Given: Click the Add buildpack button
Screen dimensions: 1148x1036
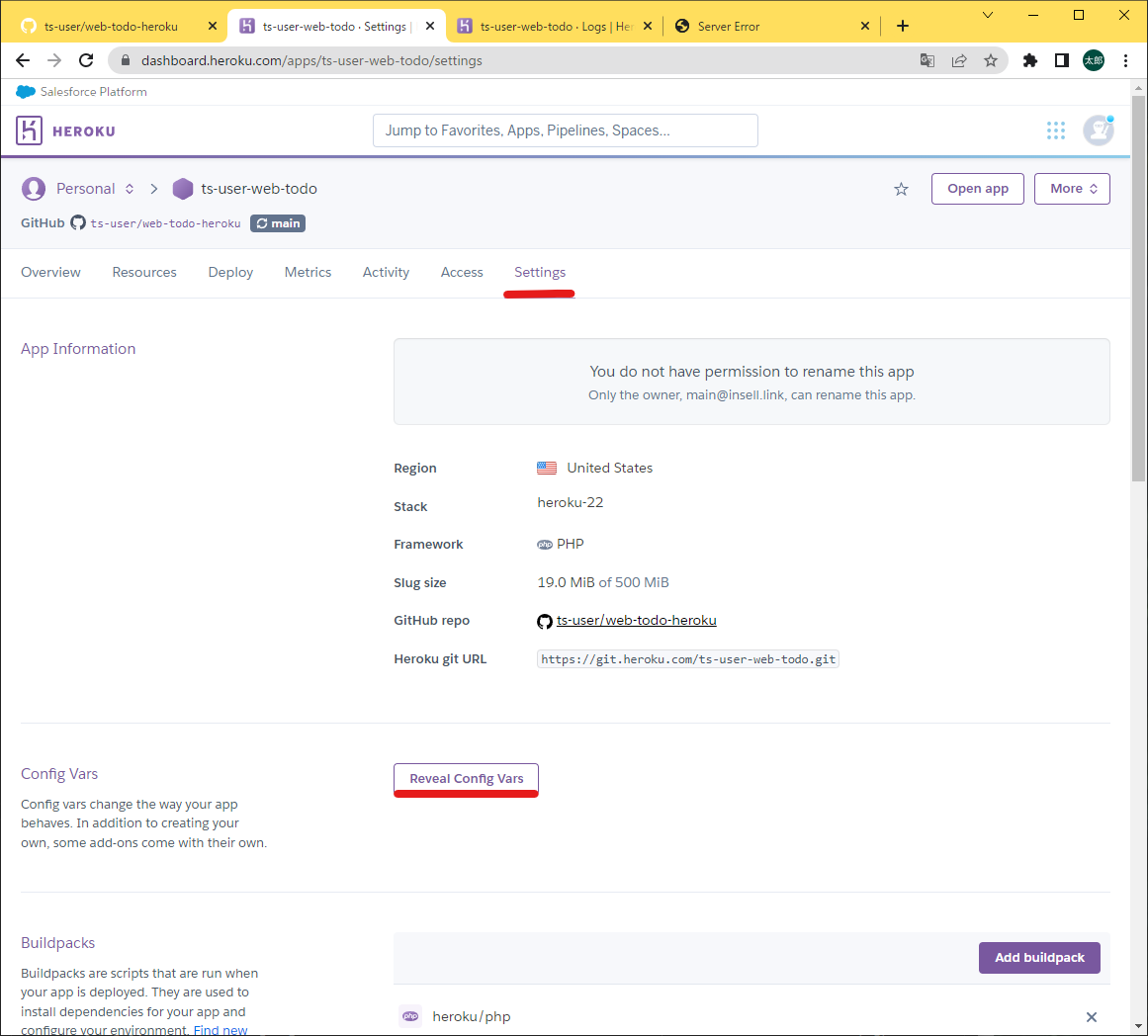Looking at the screenshot, I should click(x=1039, y=958).
